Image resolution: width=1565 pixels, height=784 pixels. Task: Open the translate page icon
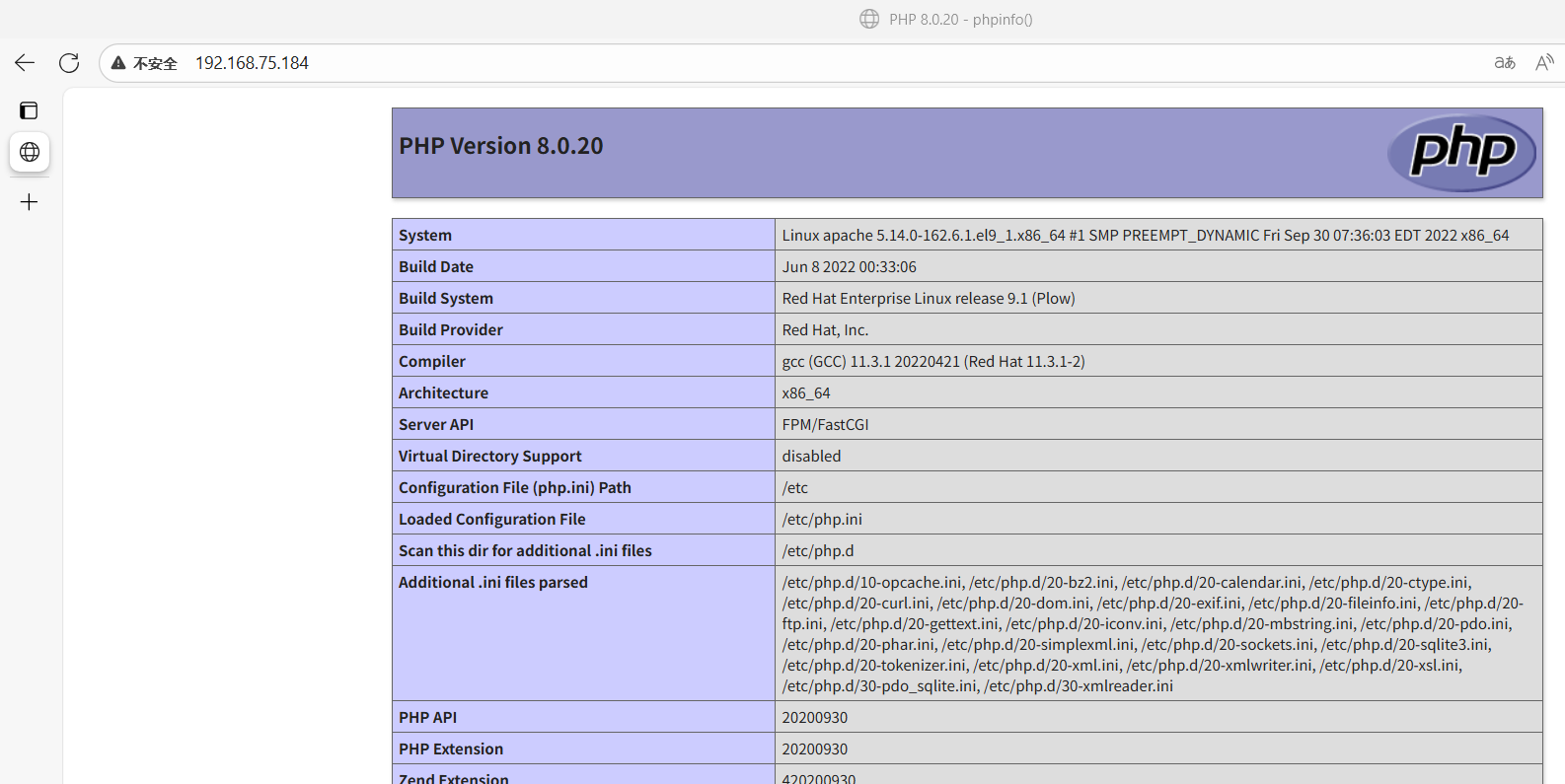pos(1505,63)
